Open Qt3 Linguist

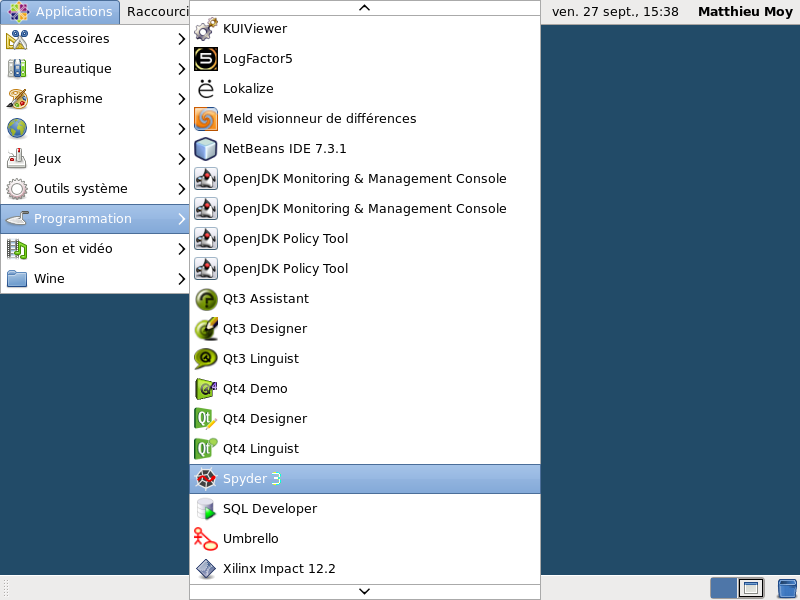(365, 359)
